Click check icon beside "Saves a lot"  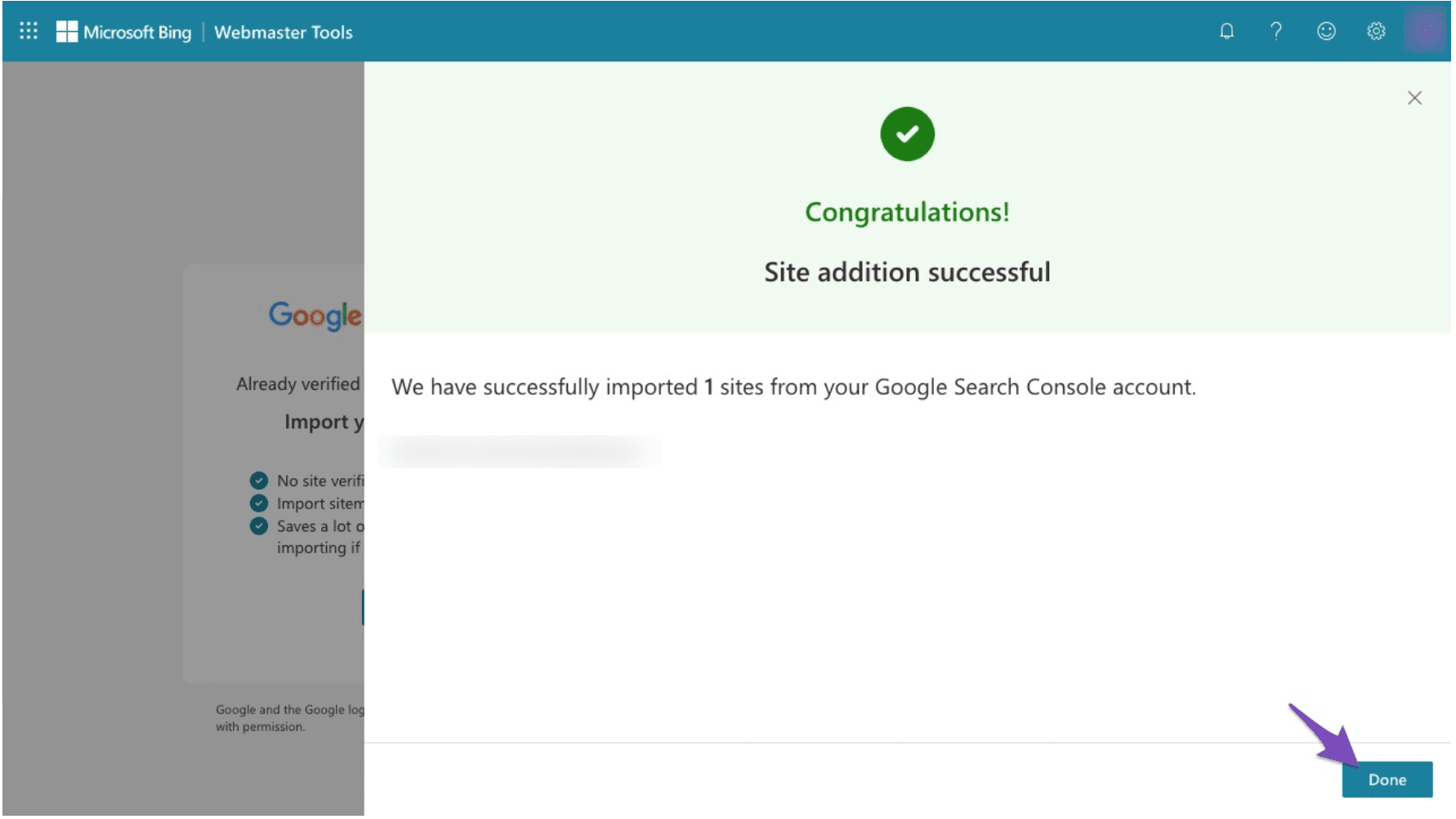[x=259, y=527]
